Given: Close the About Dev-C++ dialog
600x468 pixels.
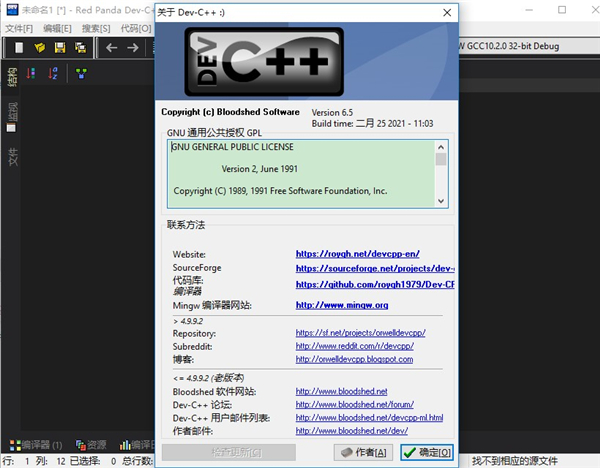Looking at the screenshot, I should 447,13.
